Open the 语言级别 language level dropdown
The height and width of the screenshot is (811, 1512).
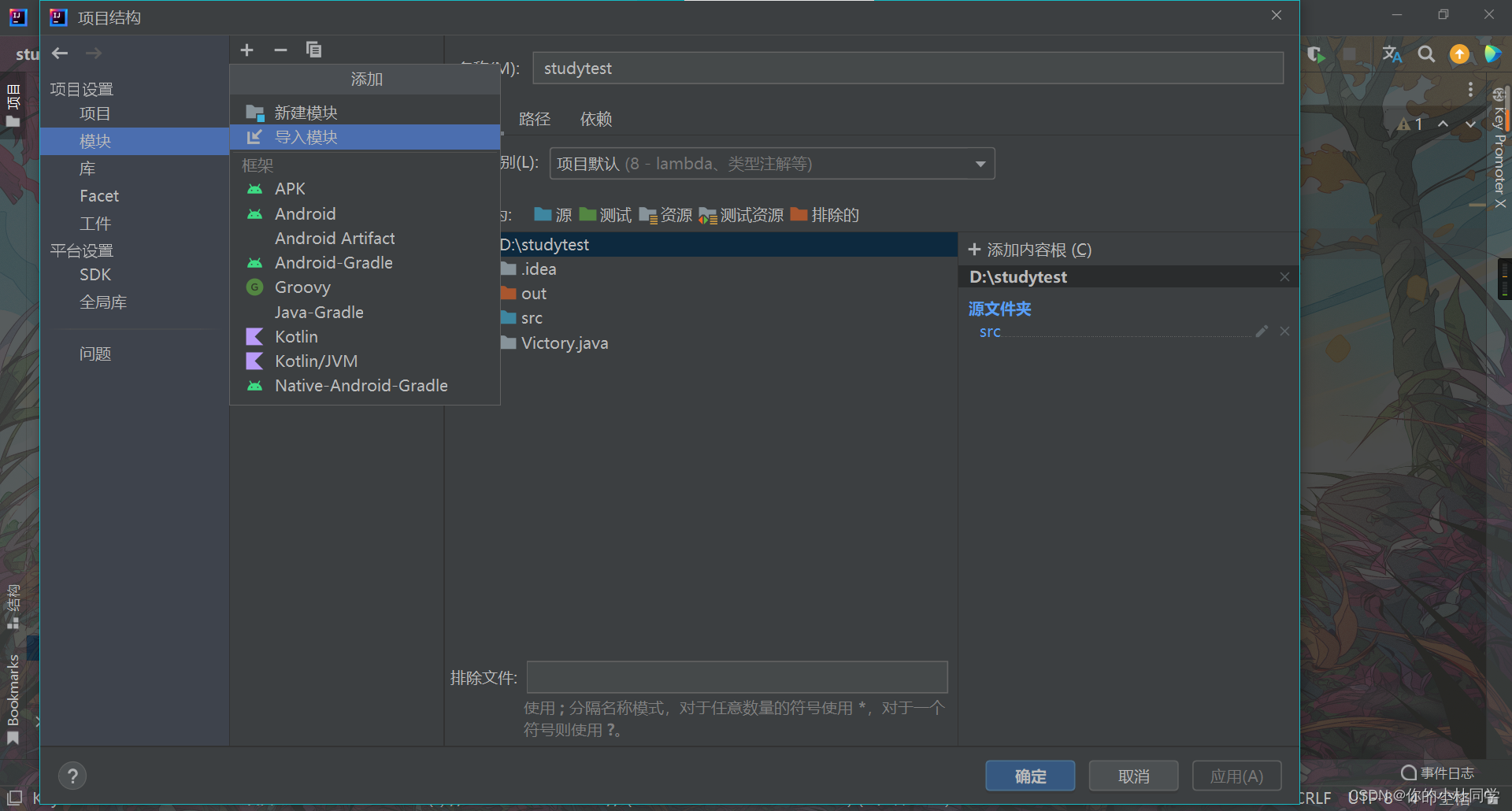point(979,163)
